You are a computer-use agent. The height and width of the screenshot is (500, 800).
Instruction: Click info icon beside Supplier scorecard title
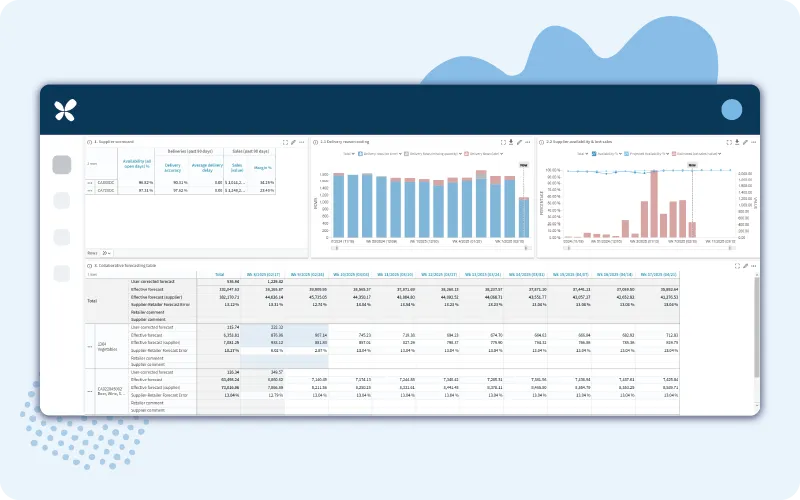pyautogui.click(x=90, y=143)
